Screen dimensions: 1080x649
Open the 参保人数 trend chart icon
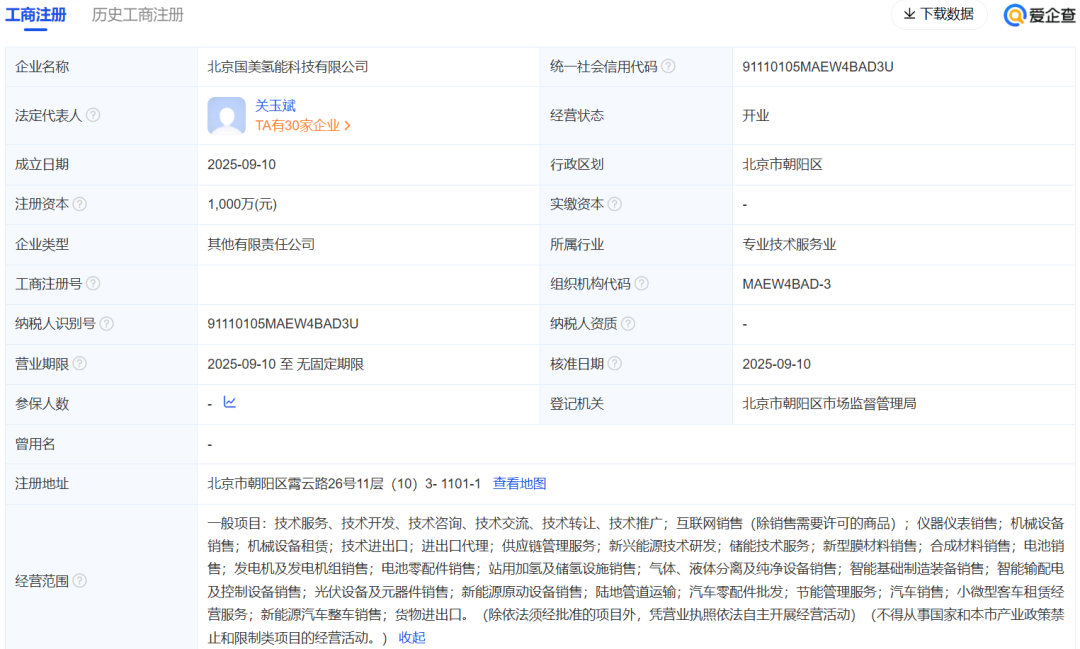pos(230,403)
